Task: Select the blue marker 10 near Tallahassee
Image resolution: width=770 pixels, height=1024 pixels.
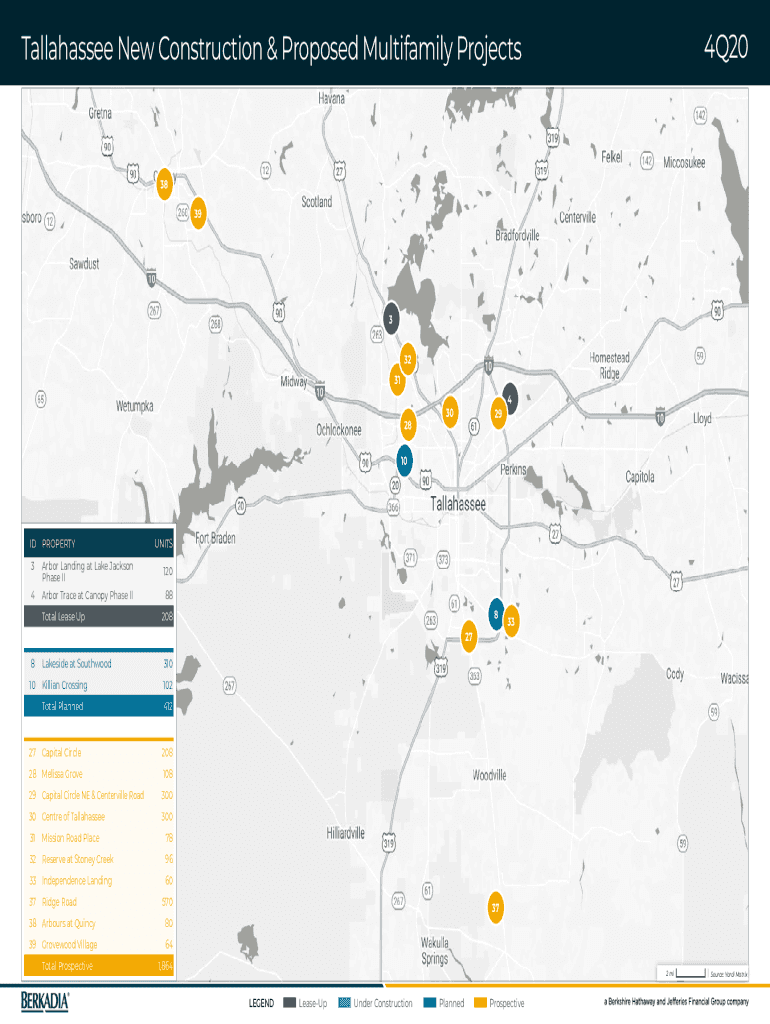Action: point(404,461)
